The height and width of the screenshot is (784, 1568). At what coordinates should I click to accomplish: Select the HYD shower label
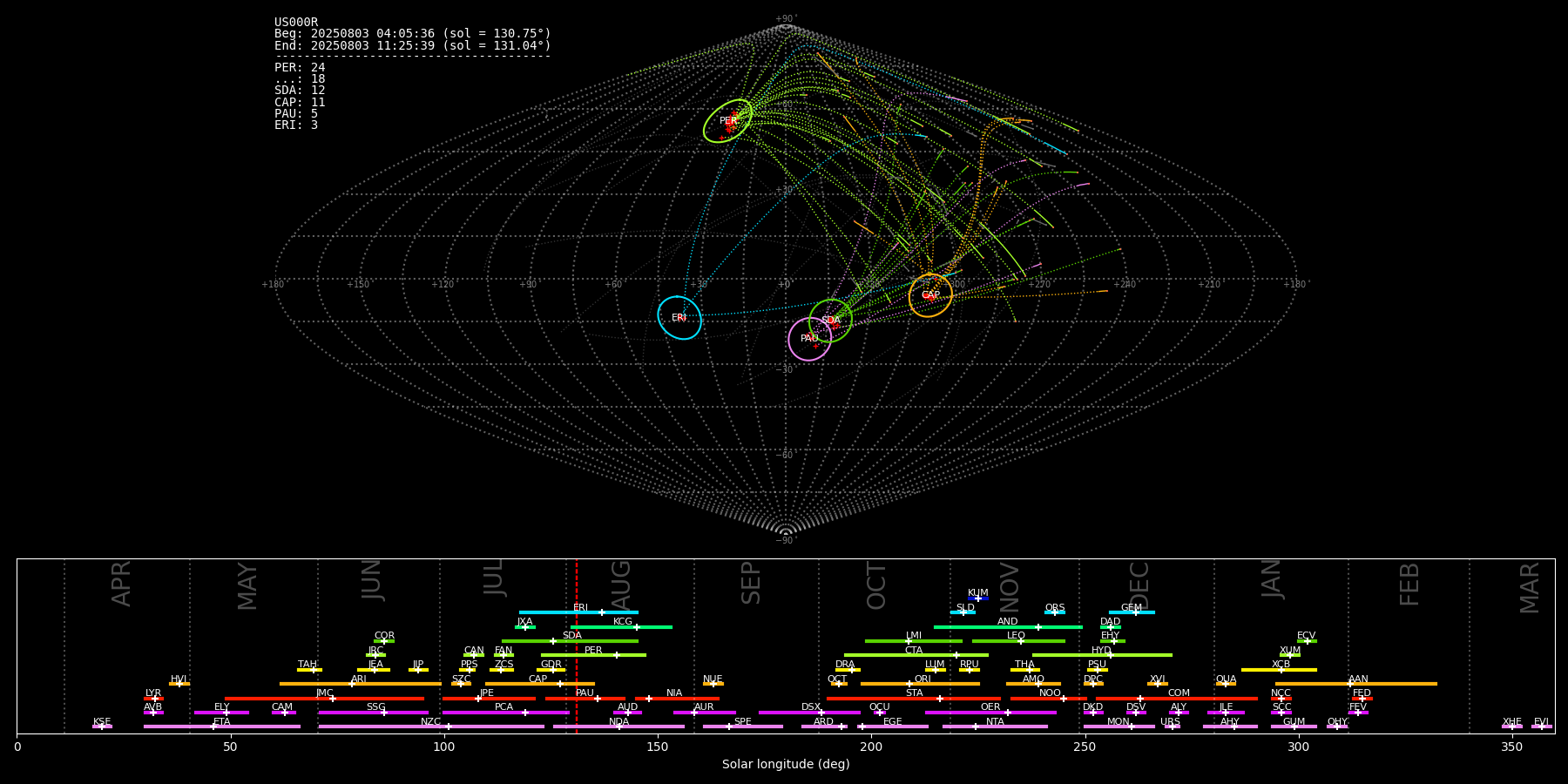point(1102,651)
